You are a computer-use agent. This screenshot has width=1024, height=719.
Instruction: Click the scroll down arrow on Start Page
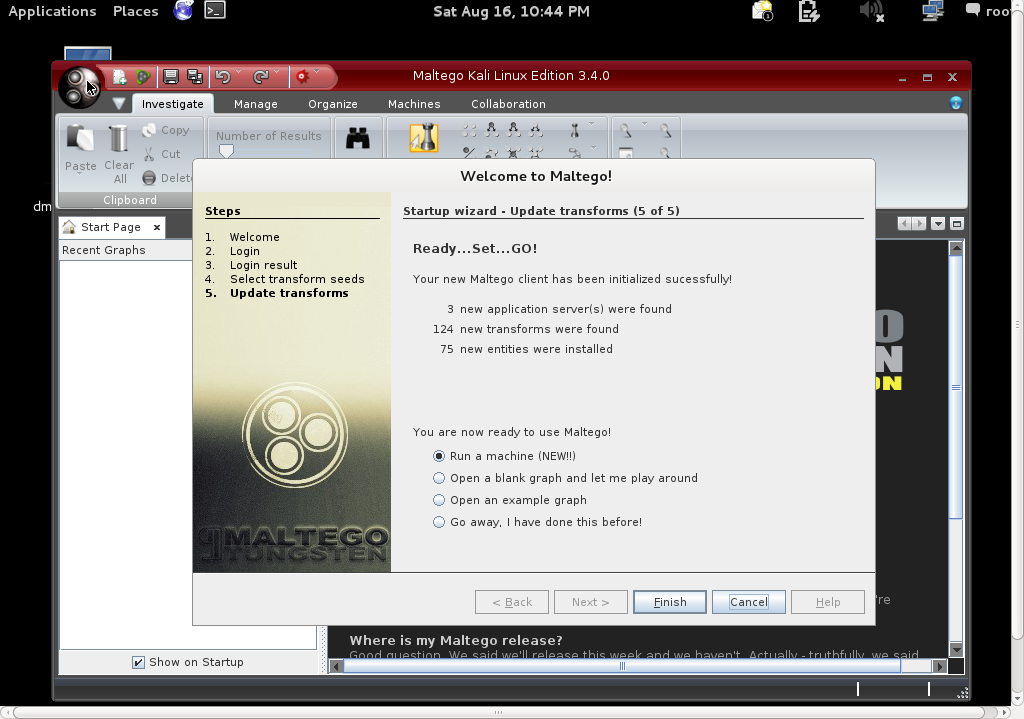956,649
